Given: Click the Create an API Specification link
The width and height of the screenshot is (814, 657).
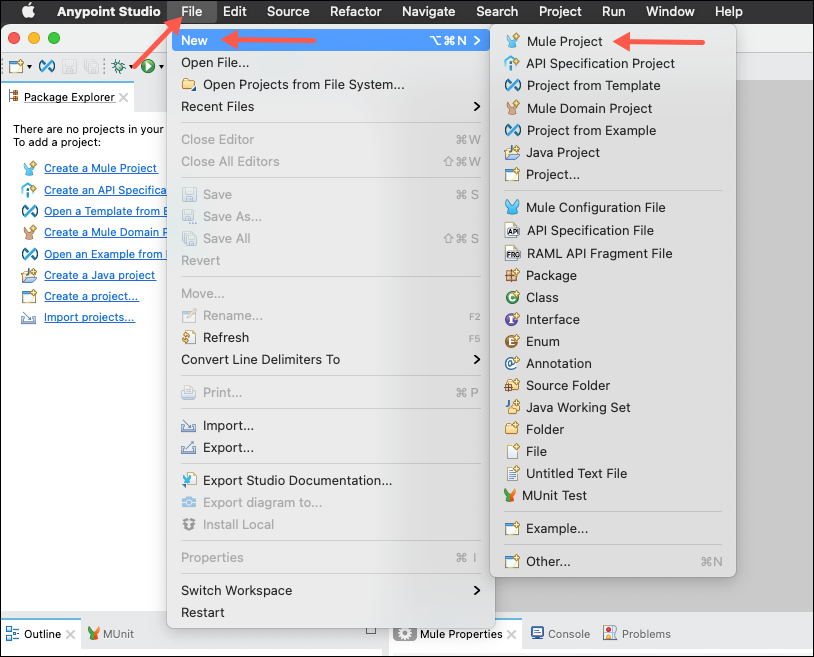Looking at the screenshot, I should coord(105,190).
